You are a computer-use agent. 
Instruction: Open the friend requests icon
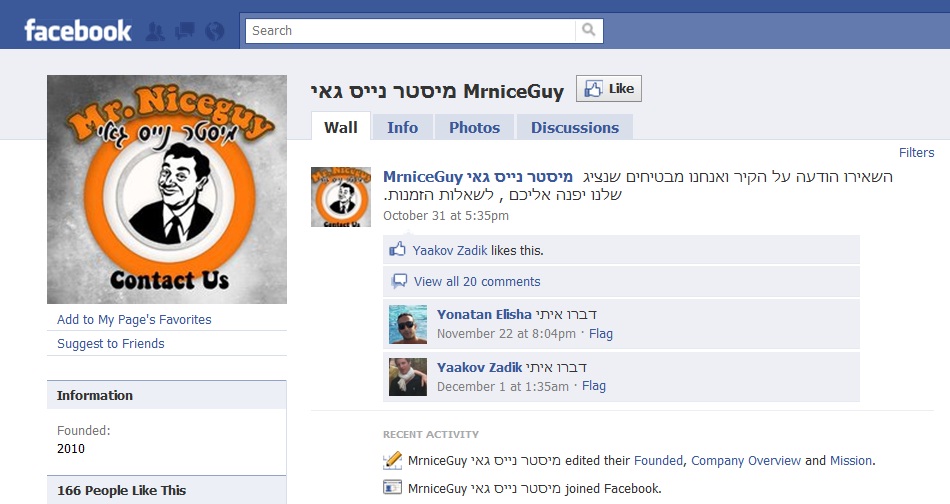pyautogui.click(x=155, y=31)
